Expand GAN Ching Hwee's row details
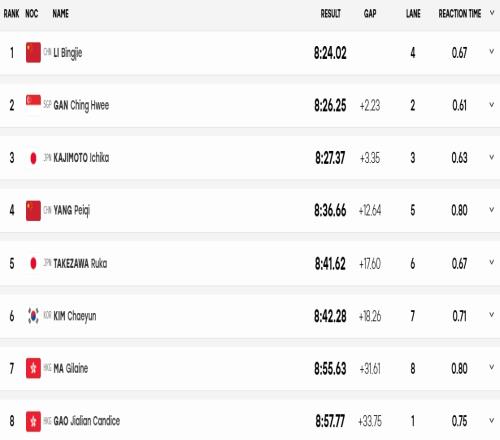 [491, 105]
